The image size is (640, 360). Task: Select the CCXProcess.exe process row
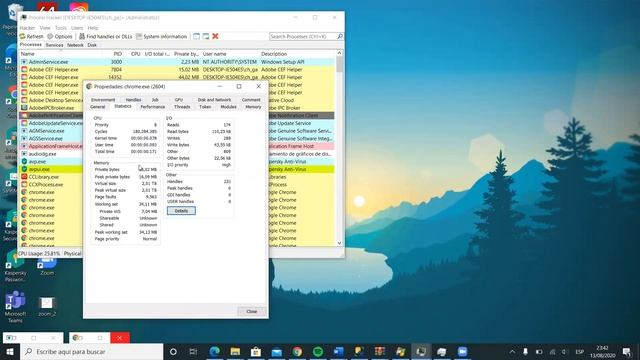(x=51, y=184)
